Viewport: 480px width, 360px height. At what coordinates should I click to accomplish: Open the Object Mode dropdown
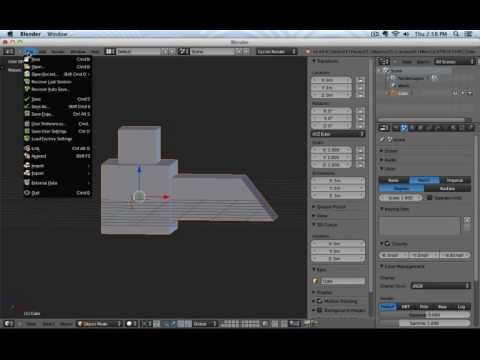(99, 324)
